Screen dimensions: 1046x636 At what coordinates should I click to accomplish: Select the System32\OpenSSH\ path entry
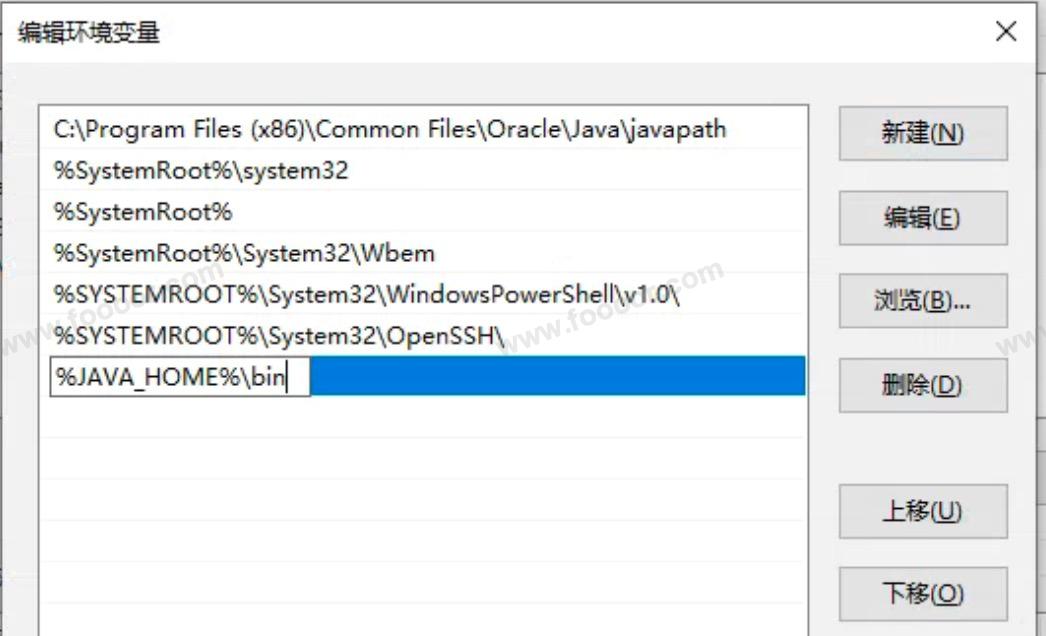[x=279, y=337]
